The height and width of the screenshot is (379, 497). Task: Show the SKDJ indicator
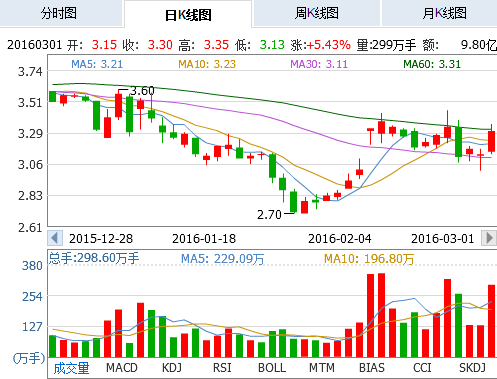tap(472, 368)
